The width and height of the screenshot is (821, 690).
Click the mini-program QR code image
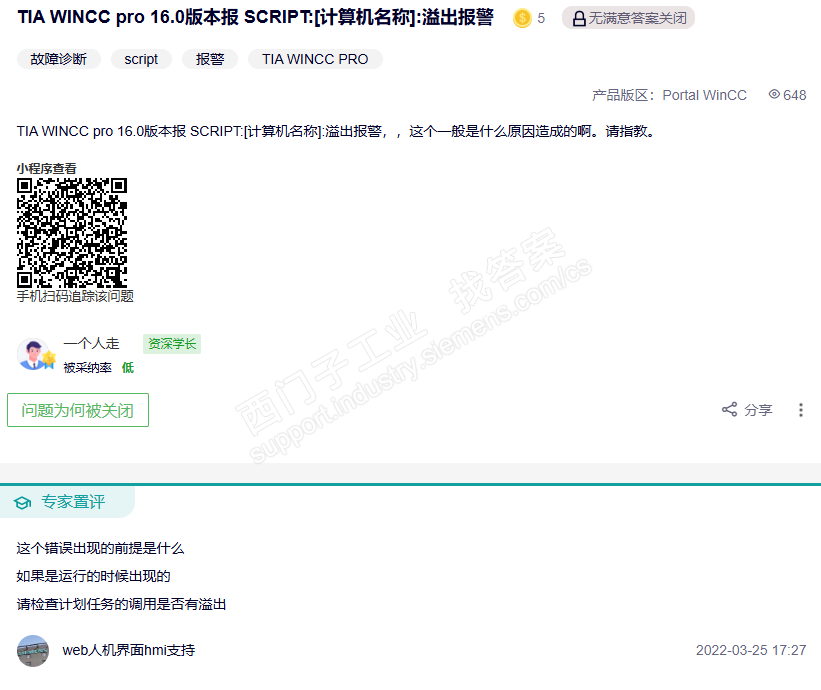(72, 232)
